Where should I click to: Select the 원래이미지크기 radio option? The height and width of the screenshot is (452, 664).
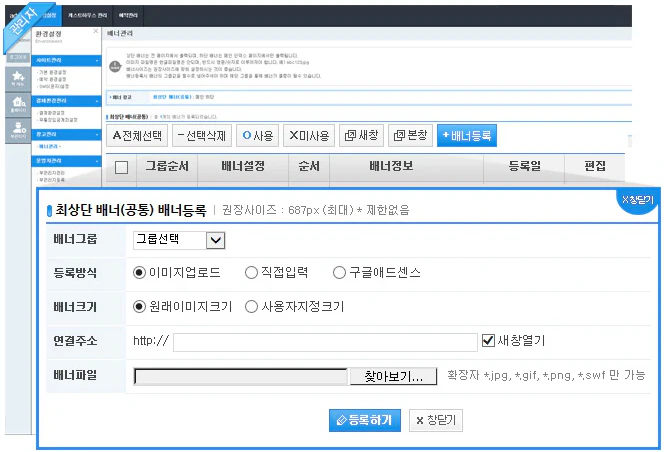[x=139, y=306]
